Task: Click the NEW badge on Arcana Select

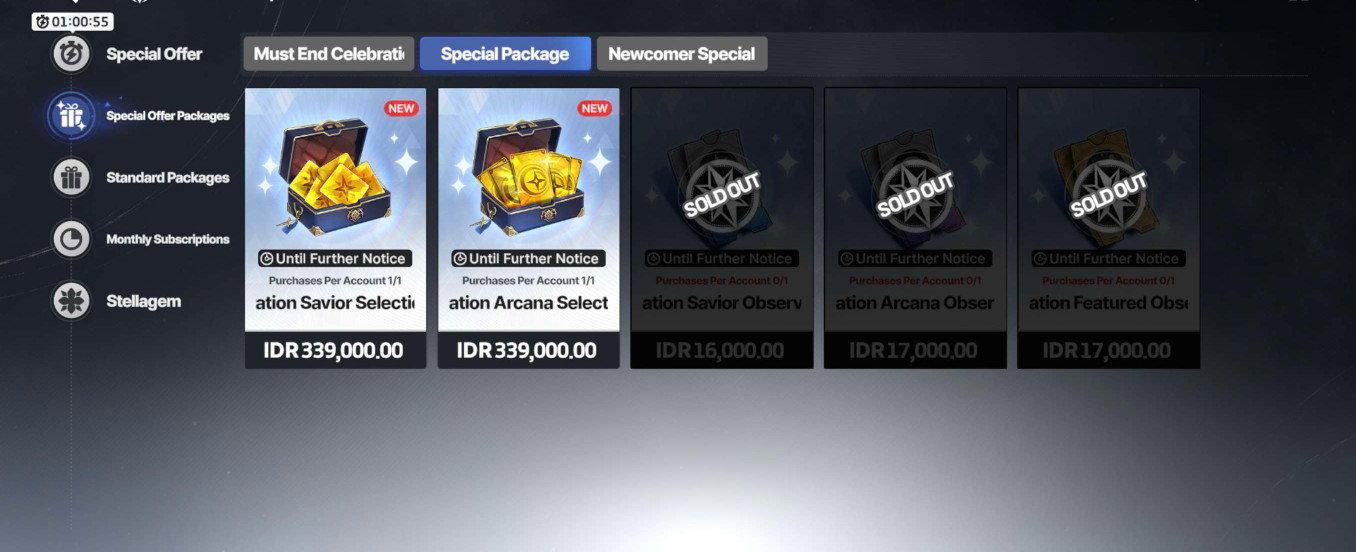Action: (x=595, y=108)
